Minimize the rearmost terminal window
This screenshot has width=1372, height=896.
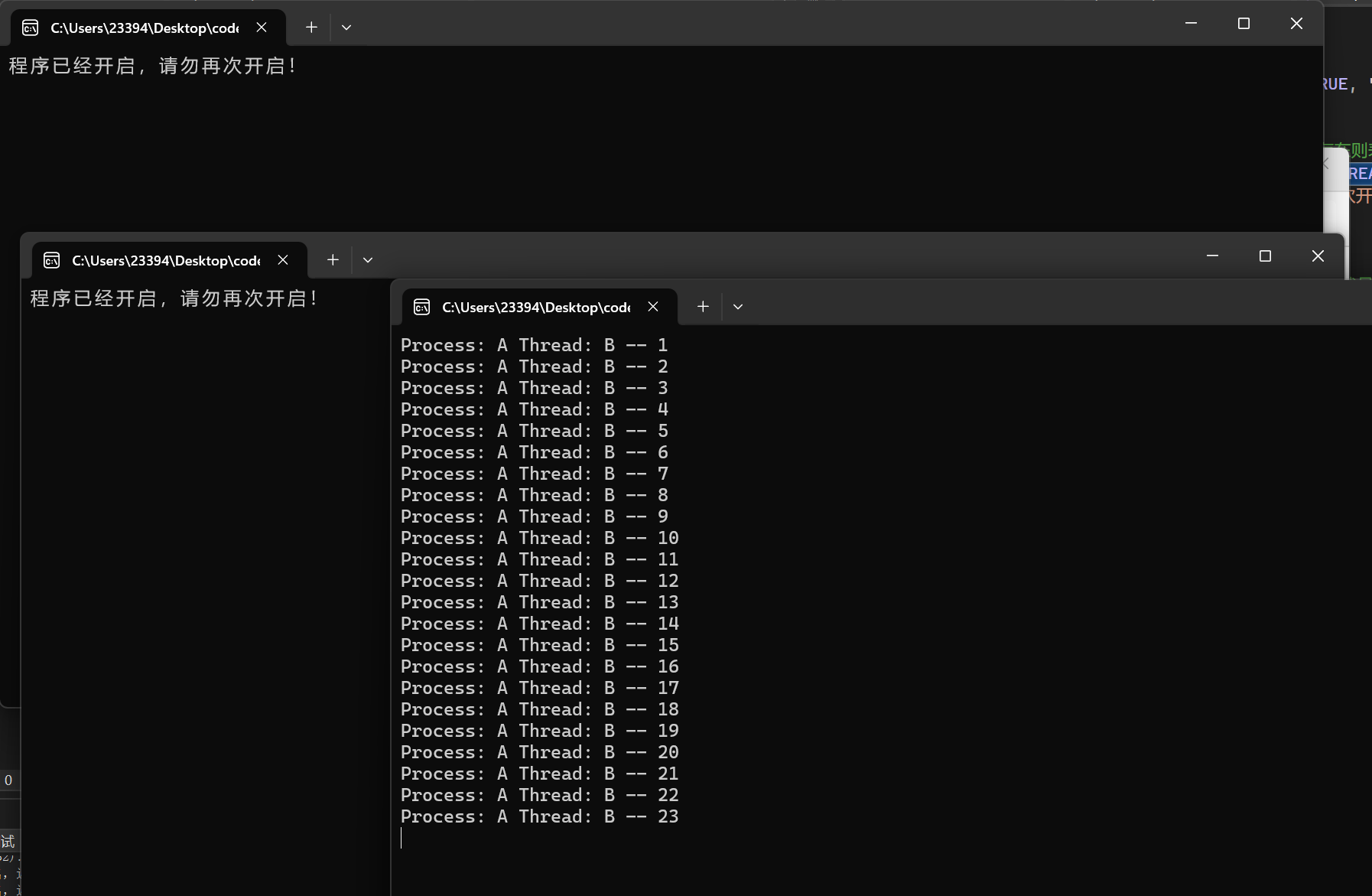pyautogui.click(x=1191, y=24)
